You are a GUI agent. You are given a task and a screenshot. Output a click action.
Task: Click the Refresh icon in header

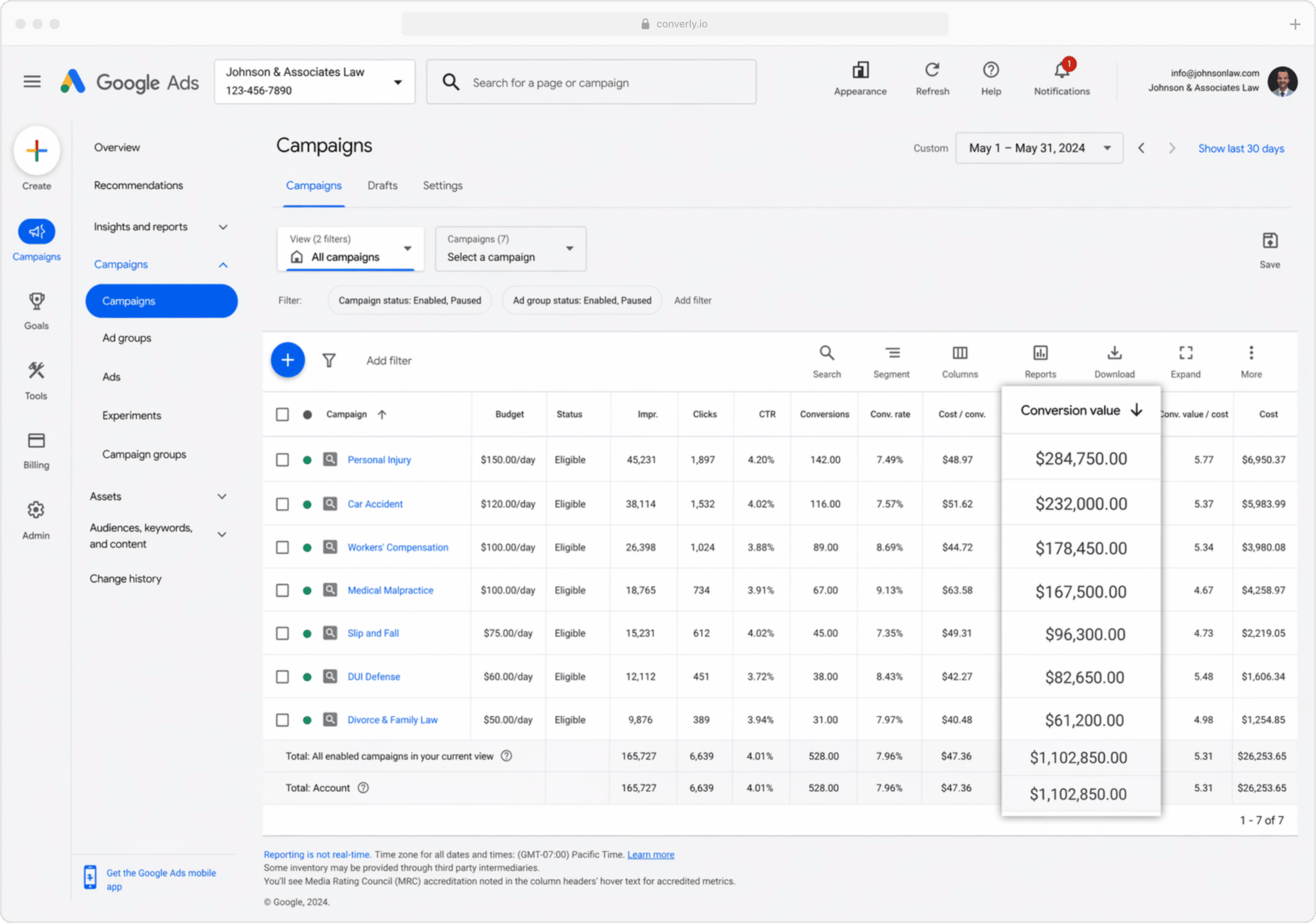[932, 69]
